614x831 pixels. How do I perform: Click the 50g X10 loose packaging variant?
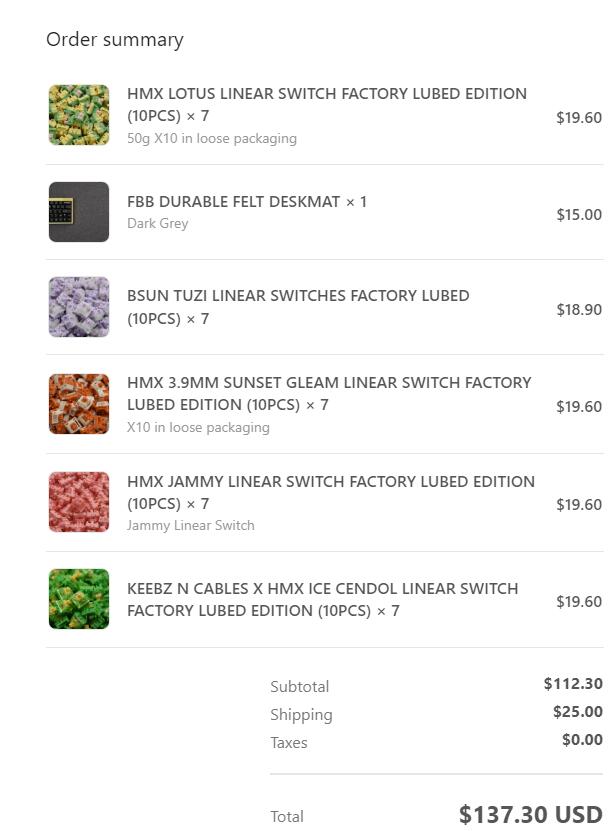(212, 138)
